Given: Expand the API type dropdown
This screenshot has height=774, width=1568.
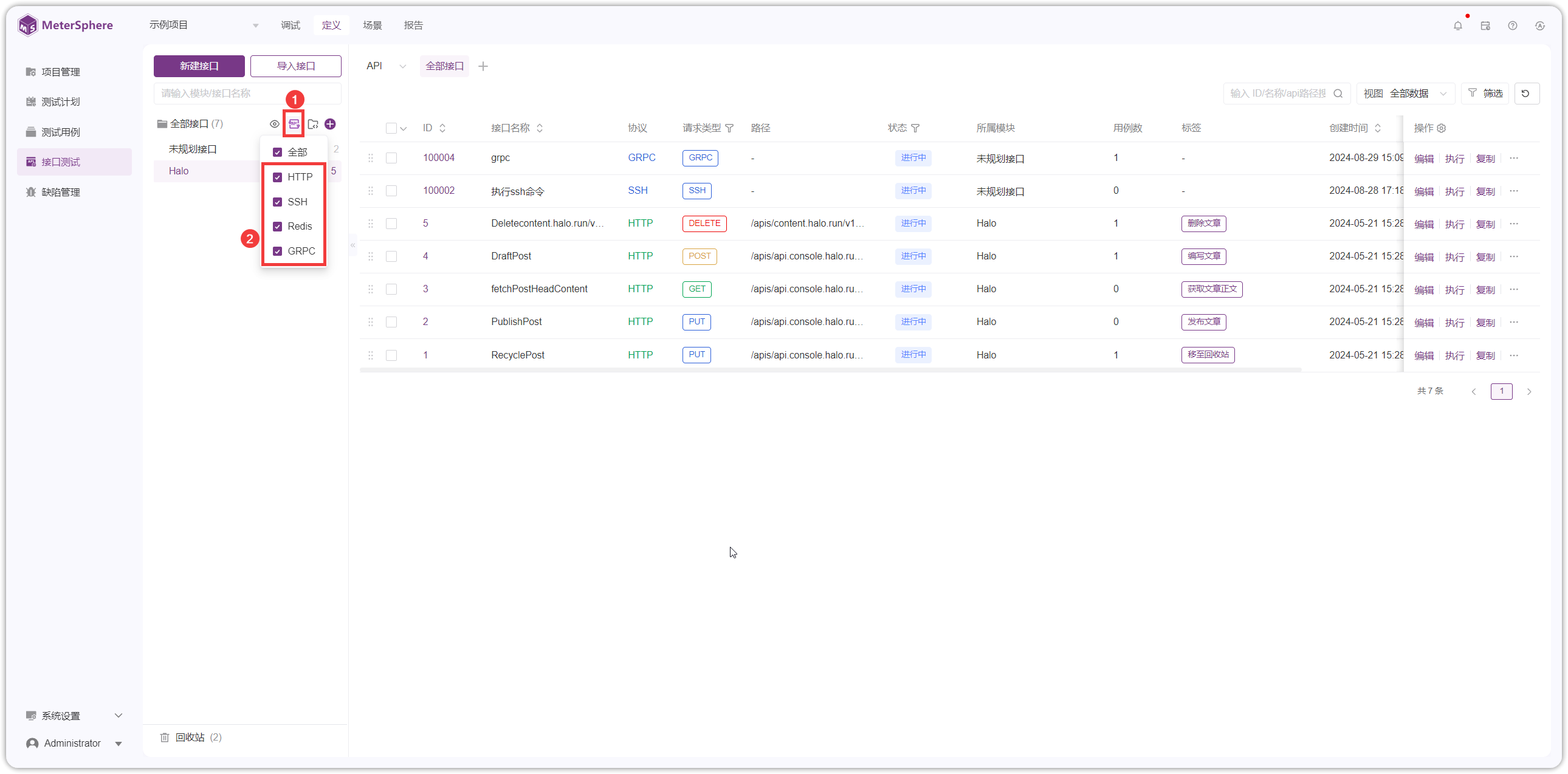Looking at the screenshot, I should [x=386, y=66].
